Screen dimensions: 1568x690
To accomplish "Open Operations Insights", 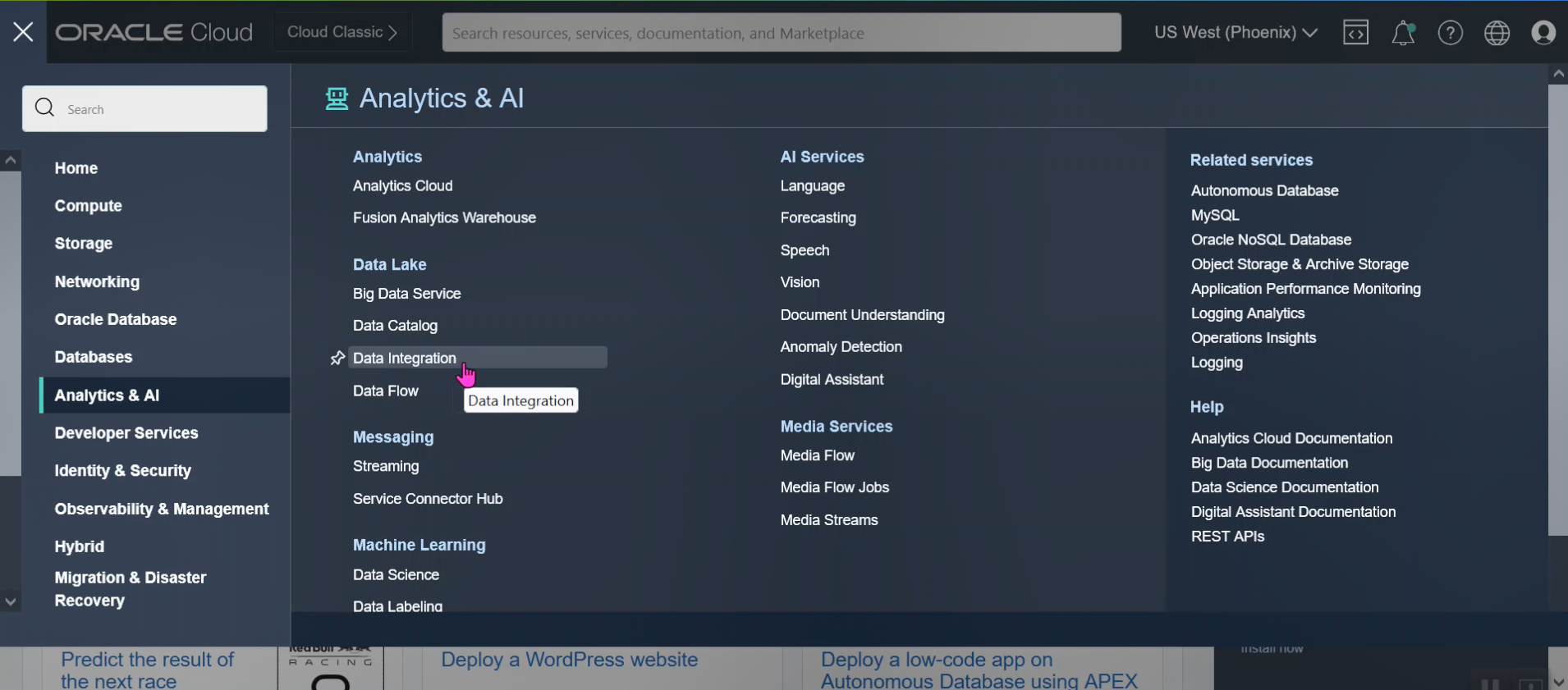I will 1254,338.
